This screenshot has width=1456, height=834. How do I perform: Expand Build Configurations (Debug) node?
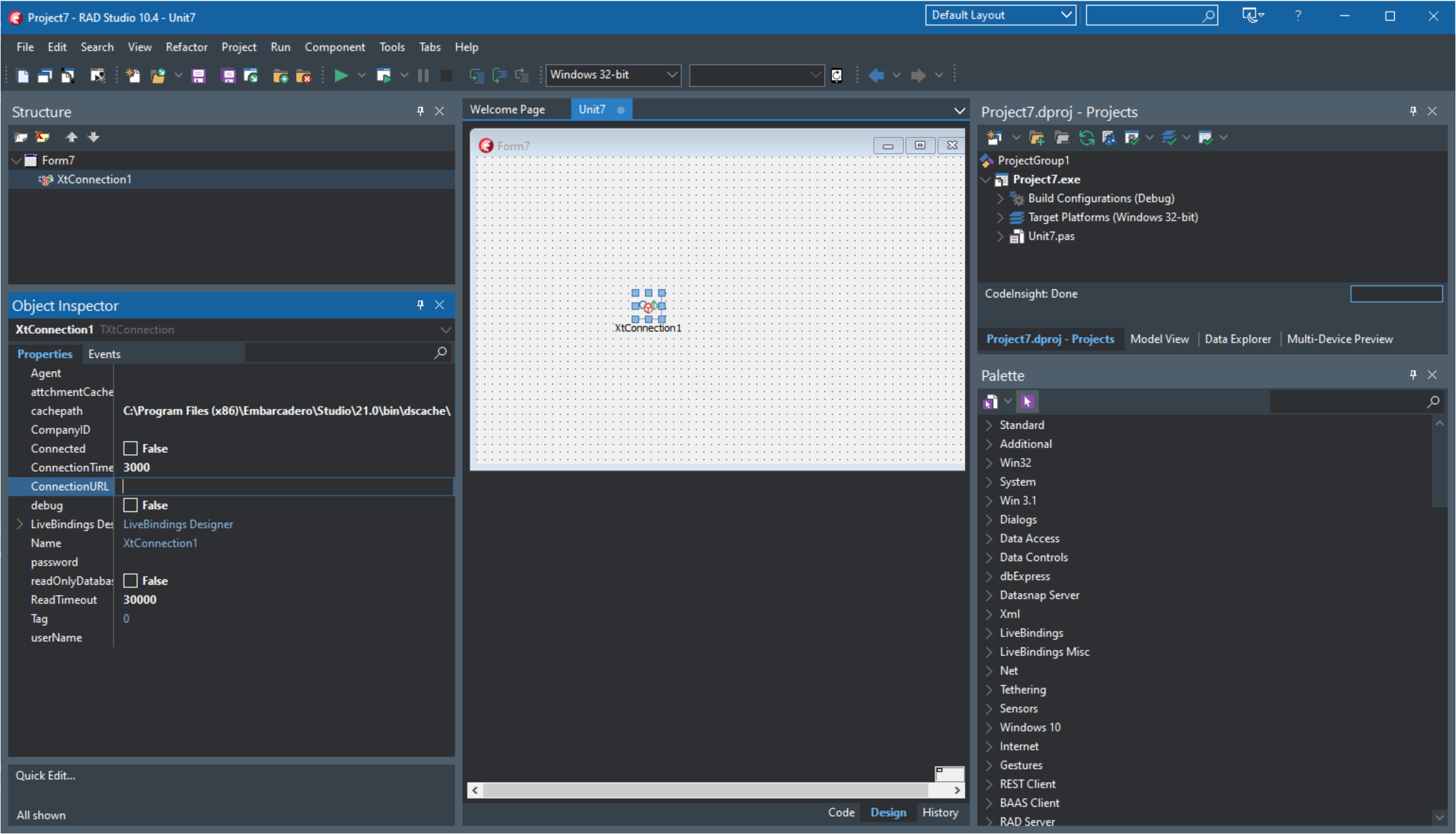point(1000,198)
